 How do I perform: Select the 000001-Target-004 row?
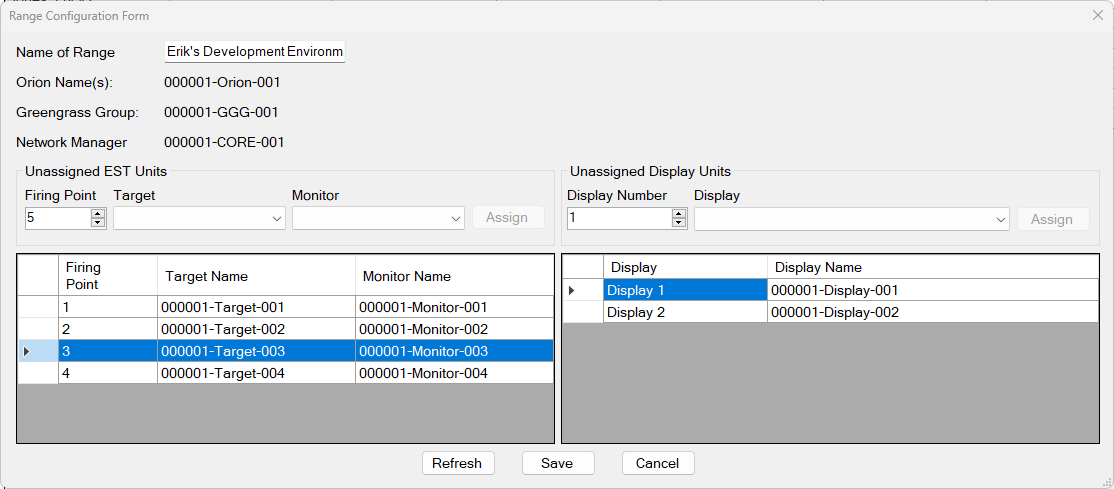(x=223, y=373)
